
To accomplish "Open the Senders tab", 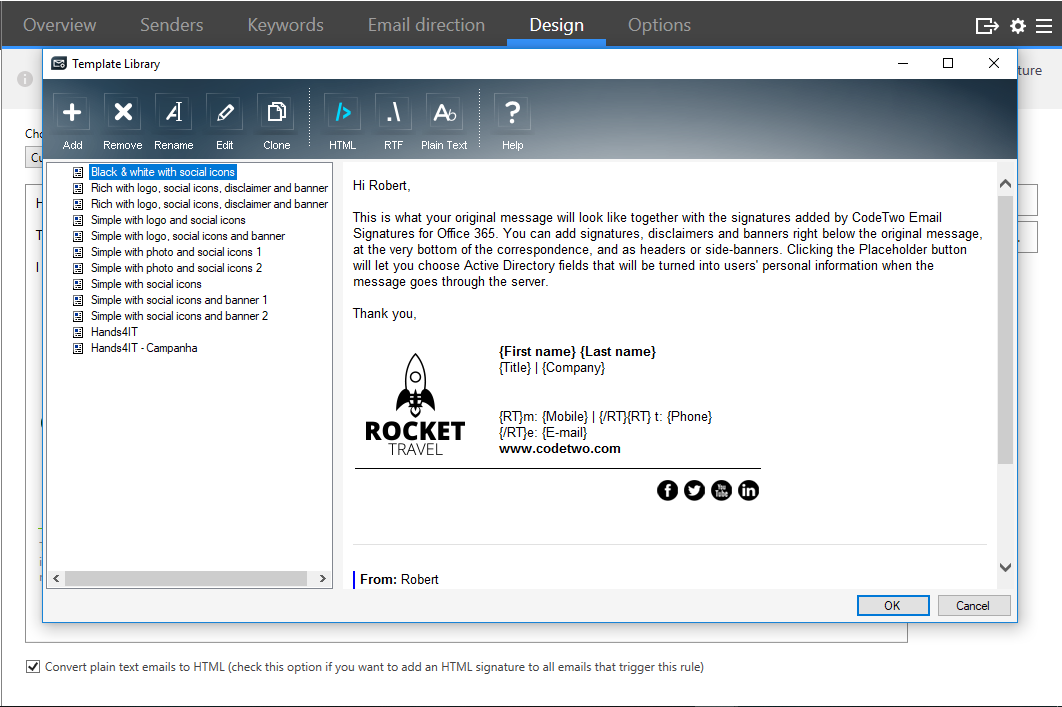I will pyautogui.click(x=171, y=25).
